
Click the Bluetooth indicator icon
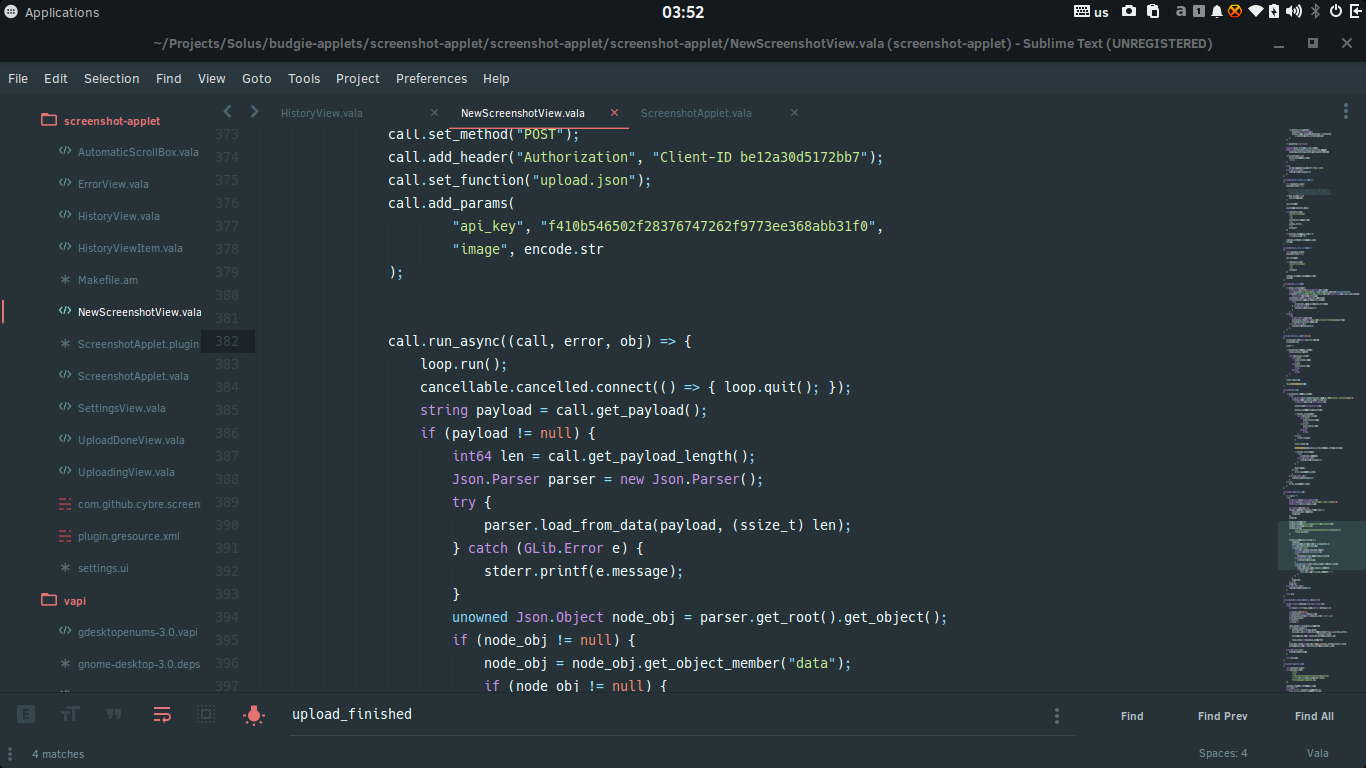click(x=1316, y=12)
